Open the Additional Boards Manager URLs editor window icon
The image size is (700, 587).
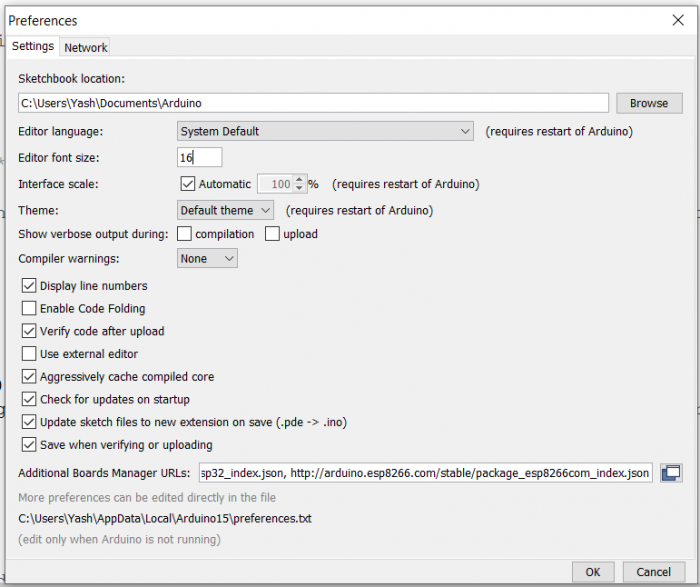tap(671, 473)
